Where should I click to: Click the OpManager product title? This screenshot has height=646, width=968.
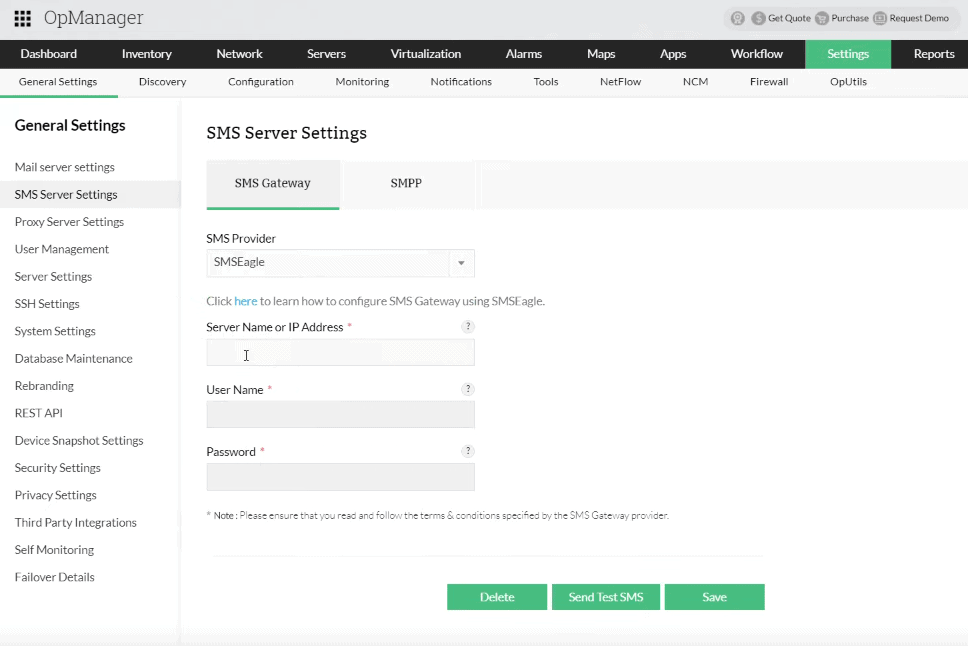pyautogui.click(x=93, y=19)
